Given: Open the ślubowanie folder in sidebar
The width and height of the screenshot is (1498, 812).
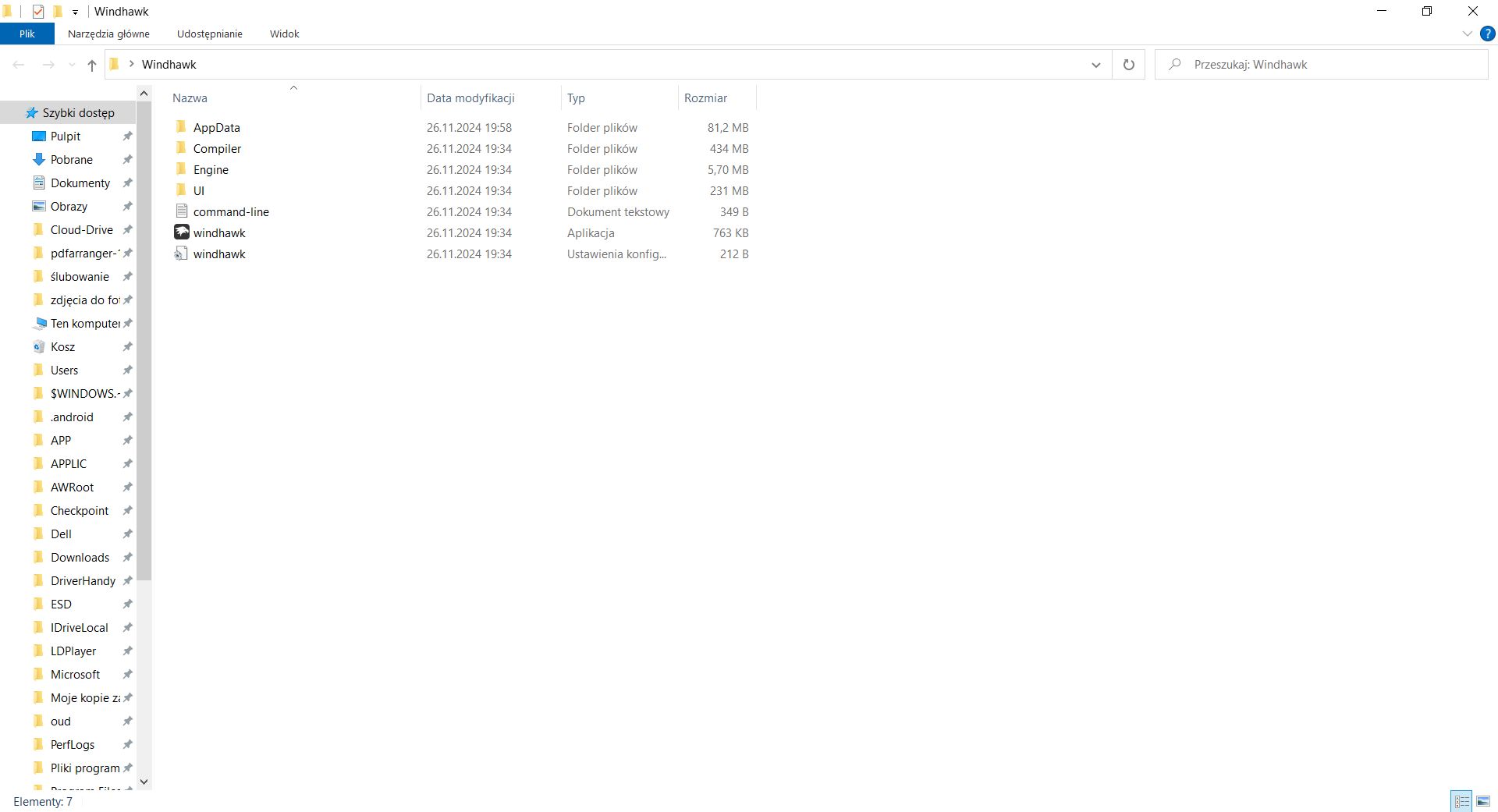Looking at the screenshot, I should pyautogui.click(x=79, y=276).
